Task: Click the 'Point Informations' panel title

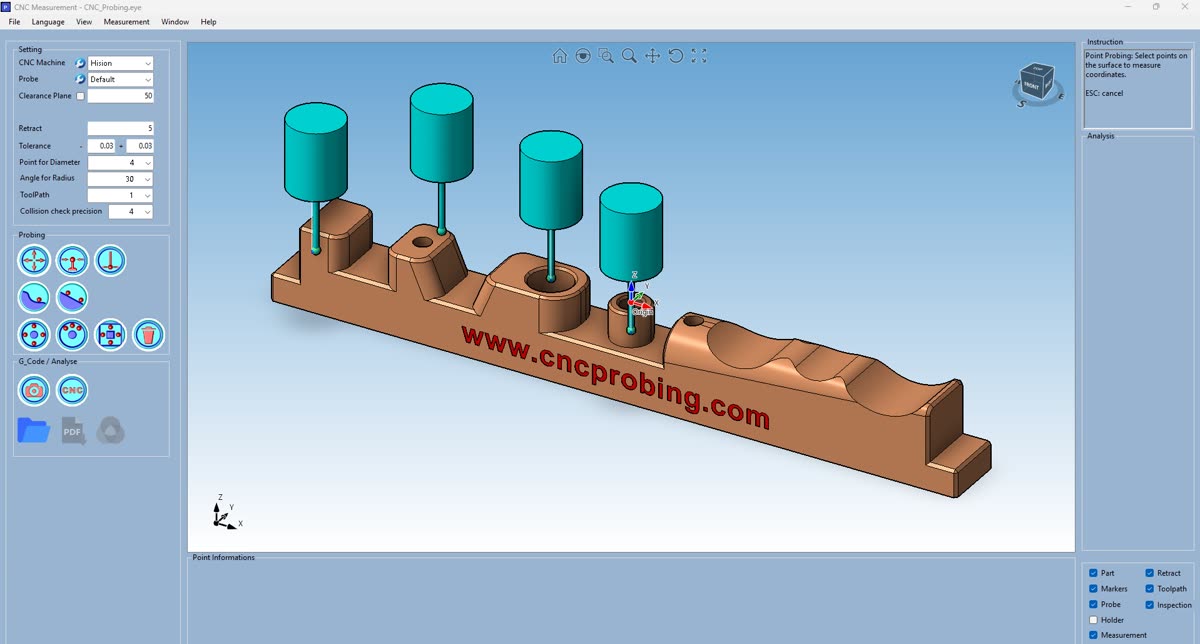Action: click(224, 557)
